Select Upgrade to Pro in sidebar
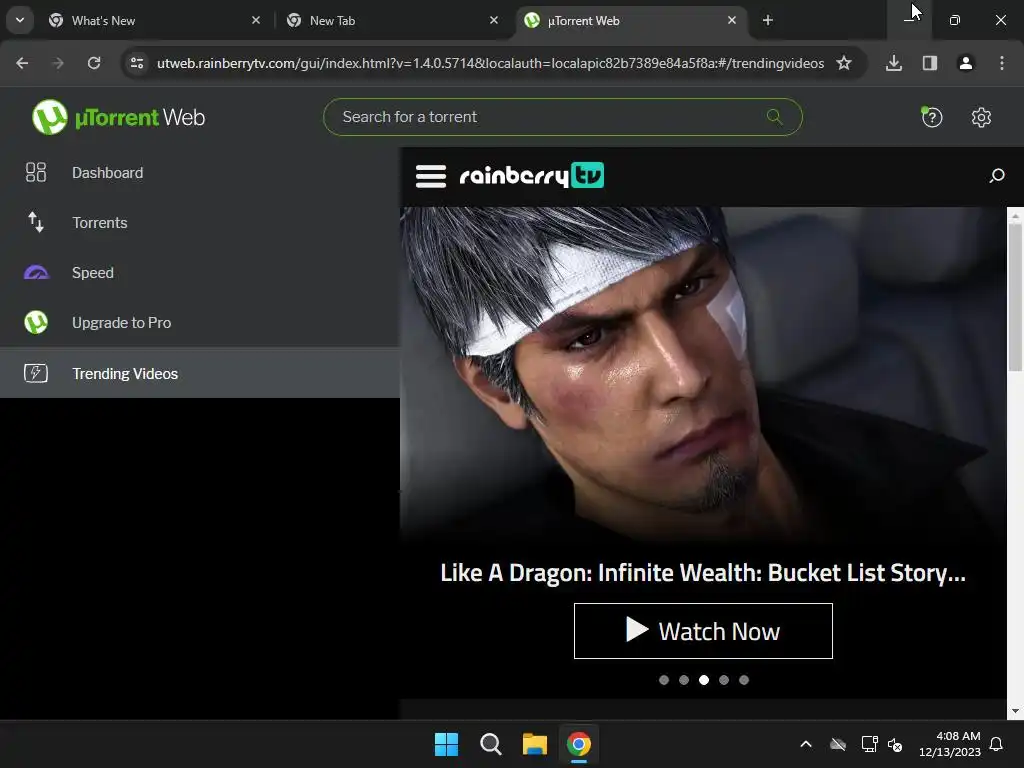This screenshot has width=1024, height=768. 199,323
